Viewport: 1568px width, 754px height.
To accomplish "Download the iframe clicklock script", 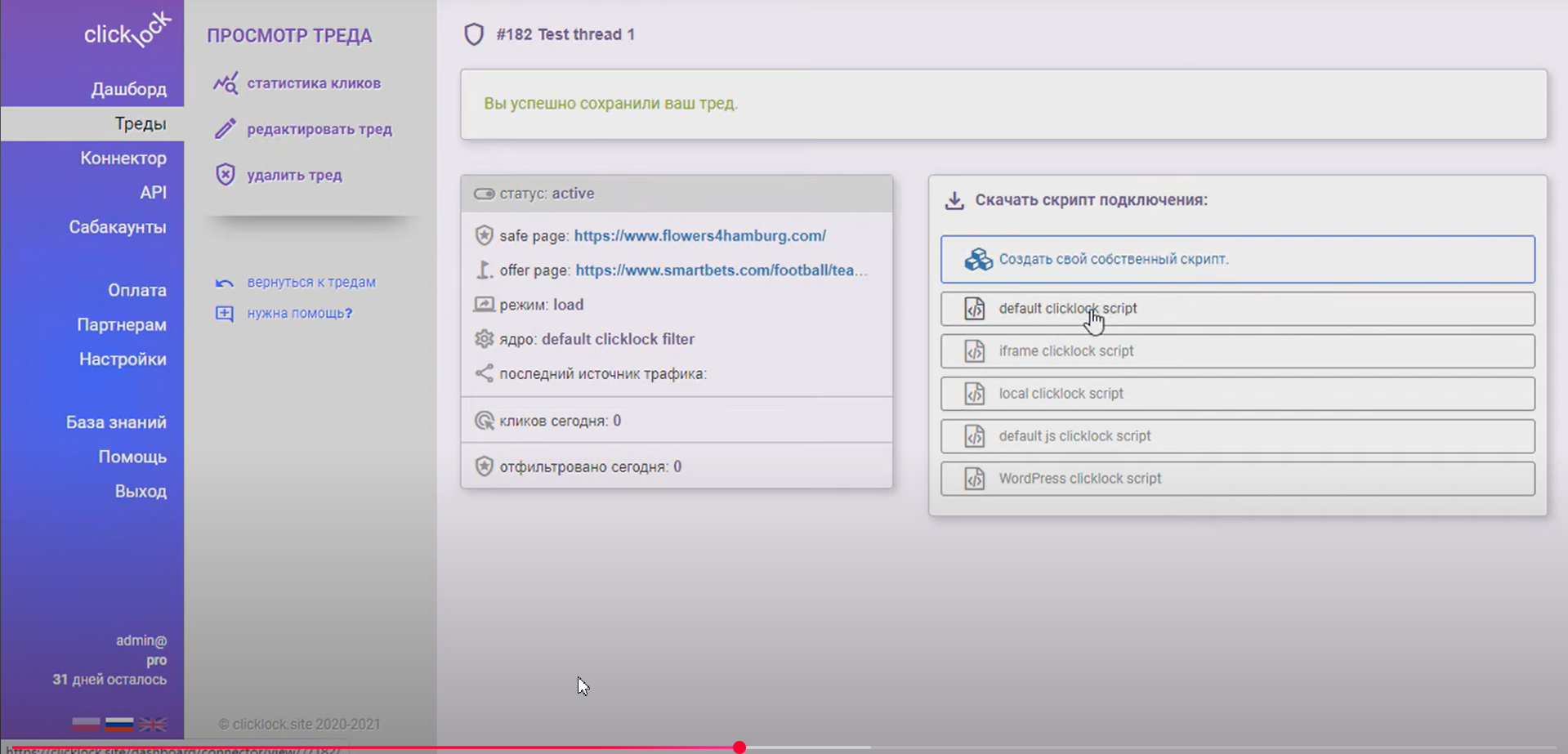I will pyautogui.click(x=1237, y=351).
